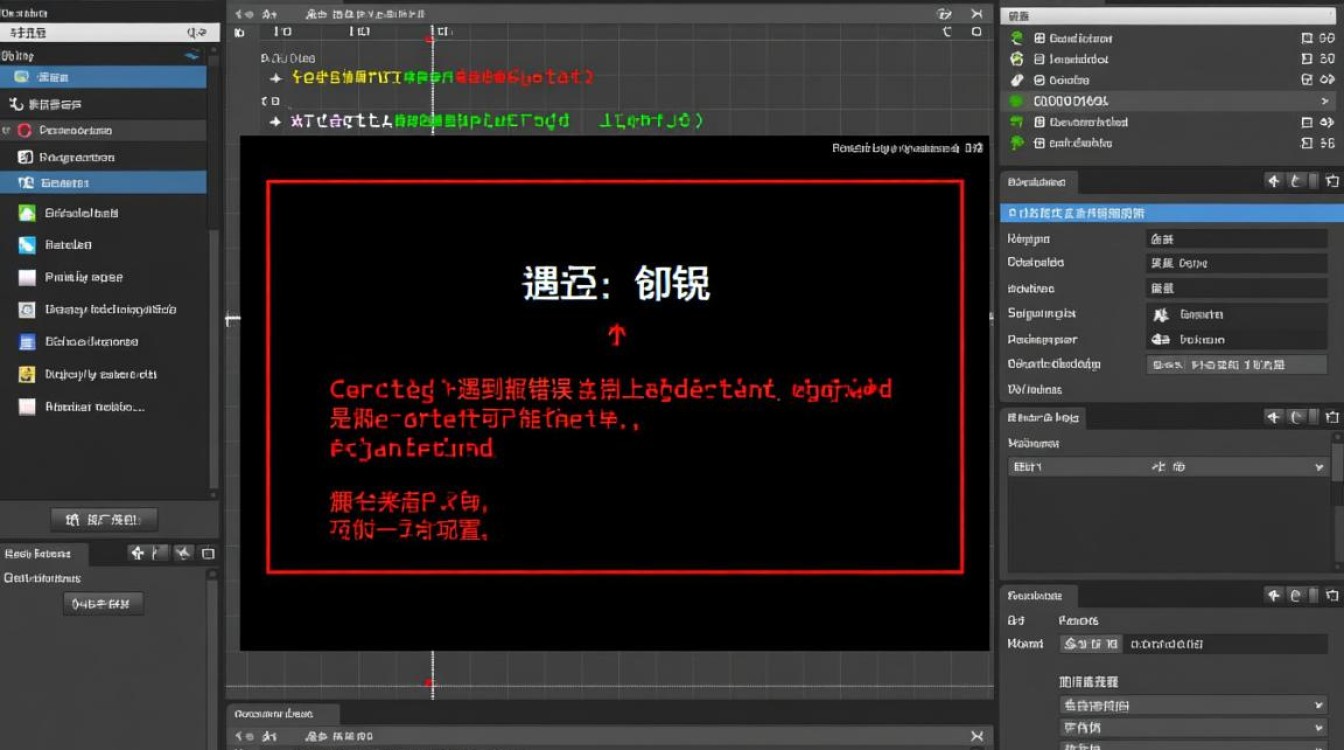Select the tab of upper right properties panel
The image size is (1344, 750).
pos(1039,182)
